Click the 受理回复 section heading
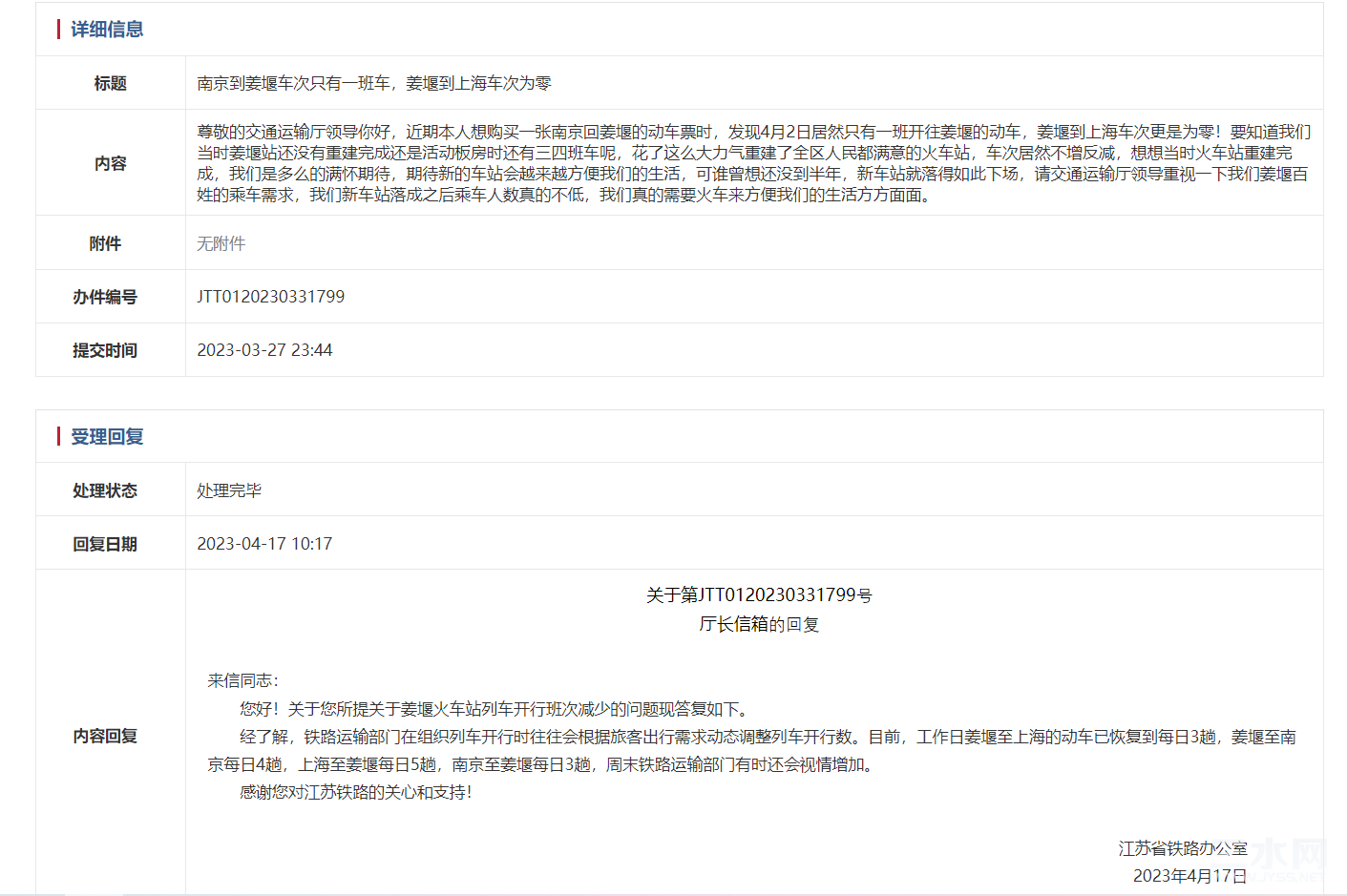This screenshot has height=896, width=1347. click(x=107, y=436)
